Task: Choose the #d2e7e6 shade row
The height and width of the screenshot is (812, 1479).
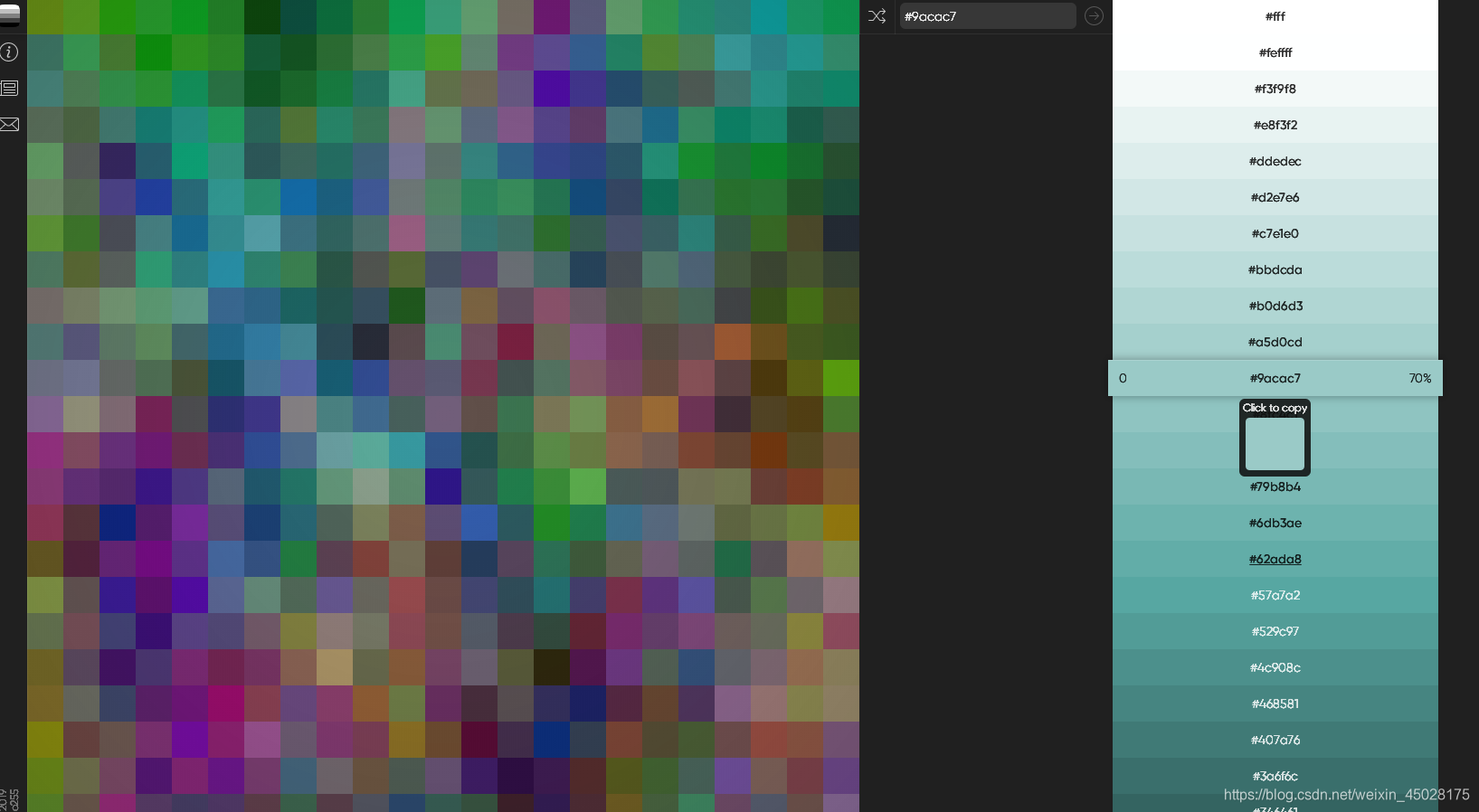Action: pyautogui.click(x=1275, y=197)
